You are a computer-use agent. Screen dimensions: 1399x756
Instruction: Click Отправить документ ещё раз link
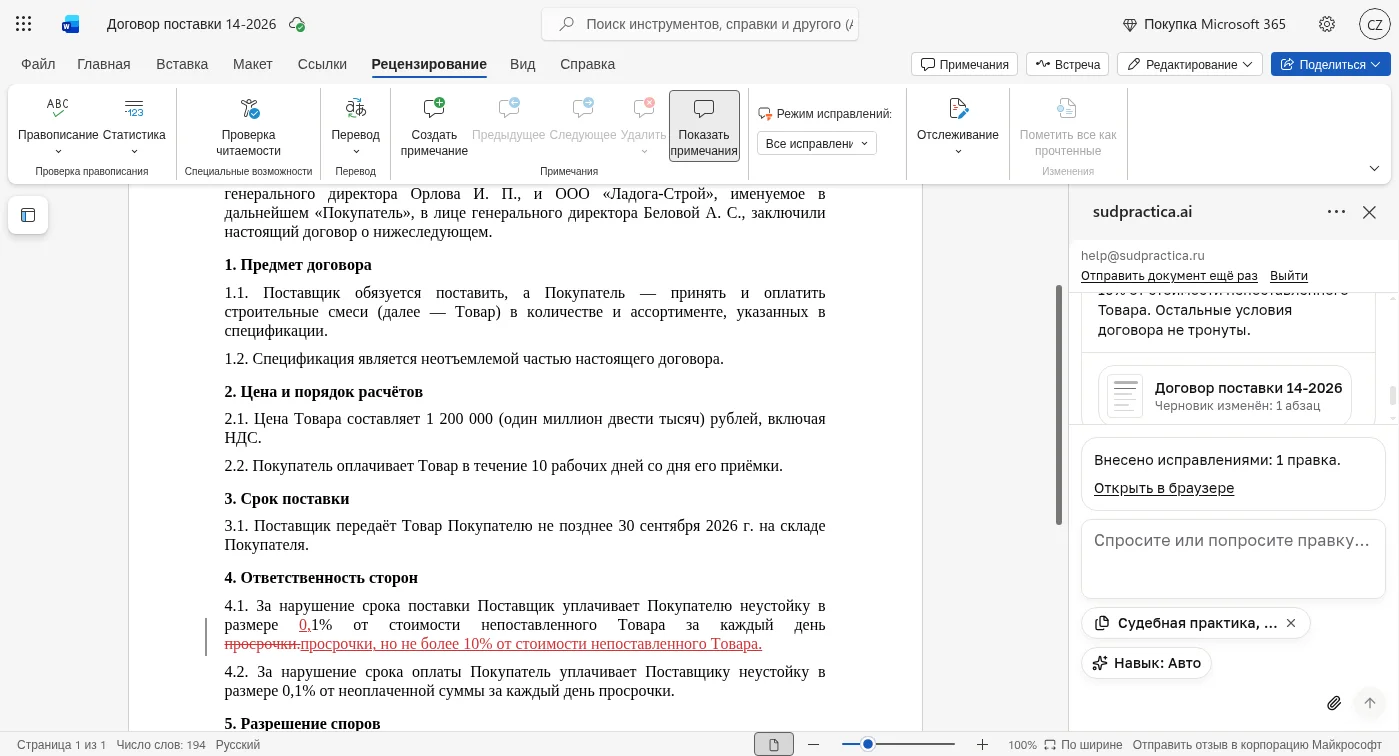point(1169,276)
